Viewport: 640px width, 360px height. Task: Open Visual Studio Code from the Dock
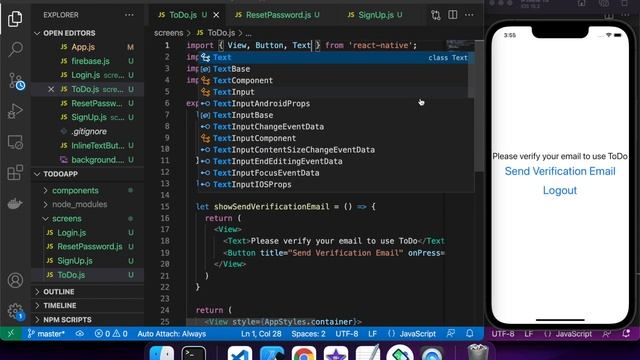coord(240,354)
